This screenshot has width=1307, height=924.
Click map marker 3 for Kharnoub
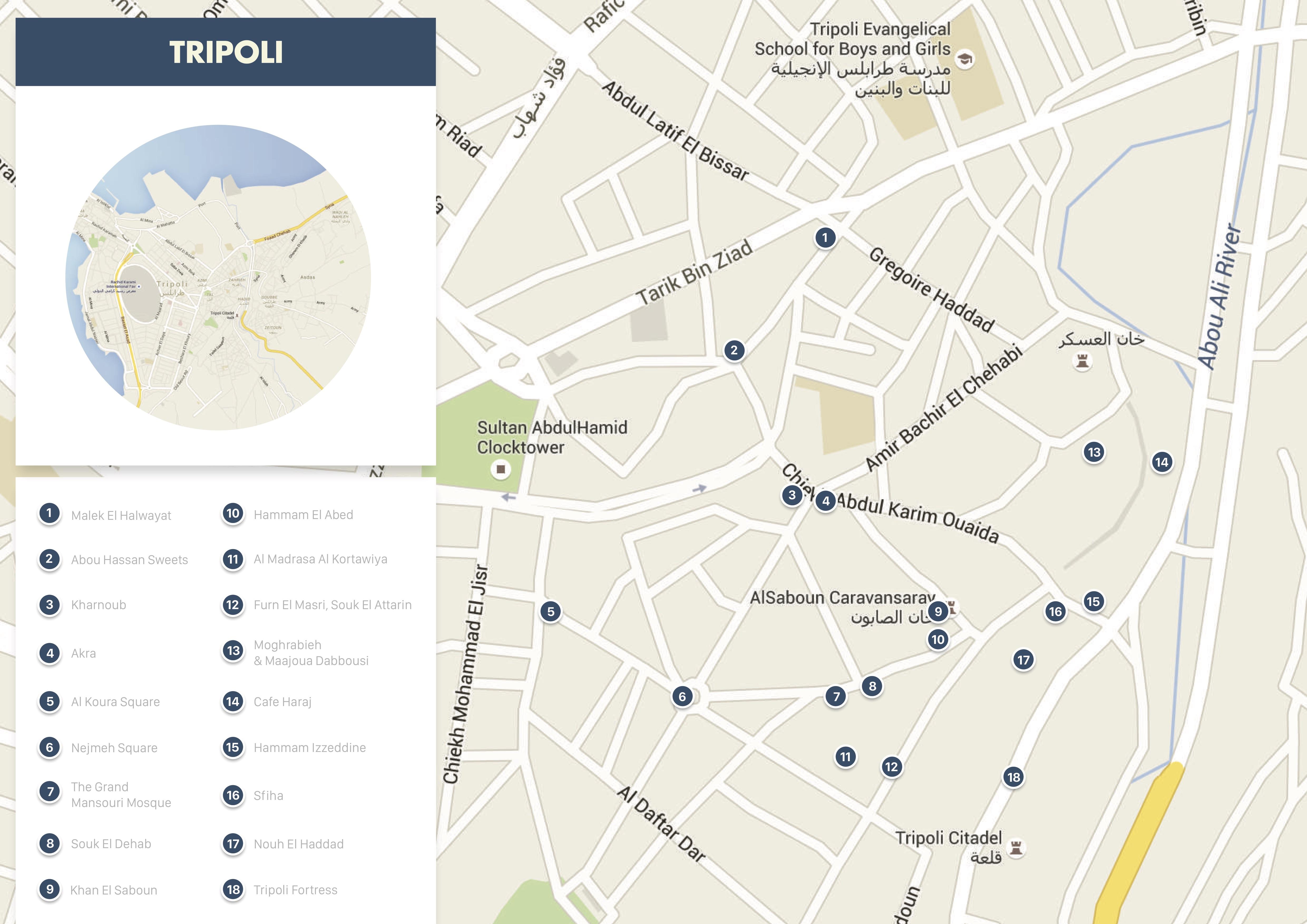tap(792, 495)
